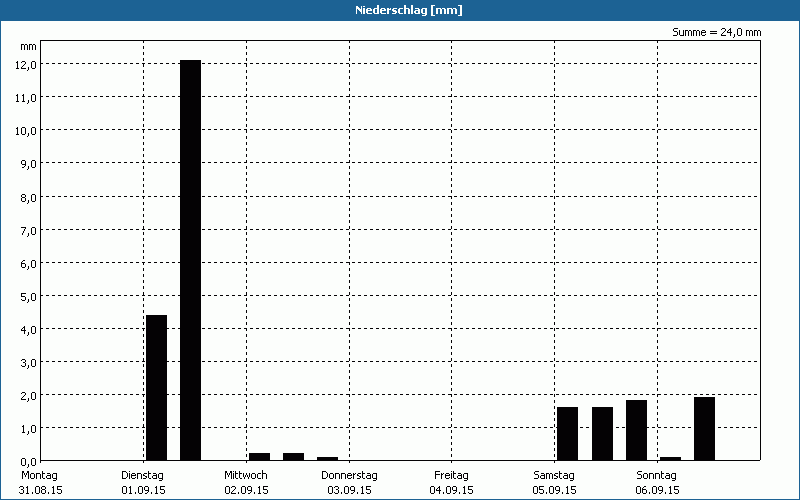Select the Montag day label

coord(39,476)
